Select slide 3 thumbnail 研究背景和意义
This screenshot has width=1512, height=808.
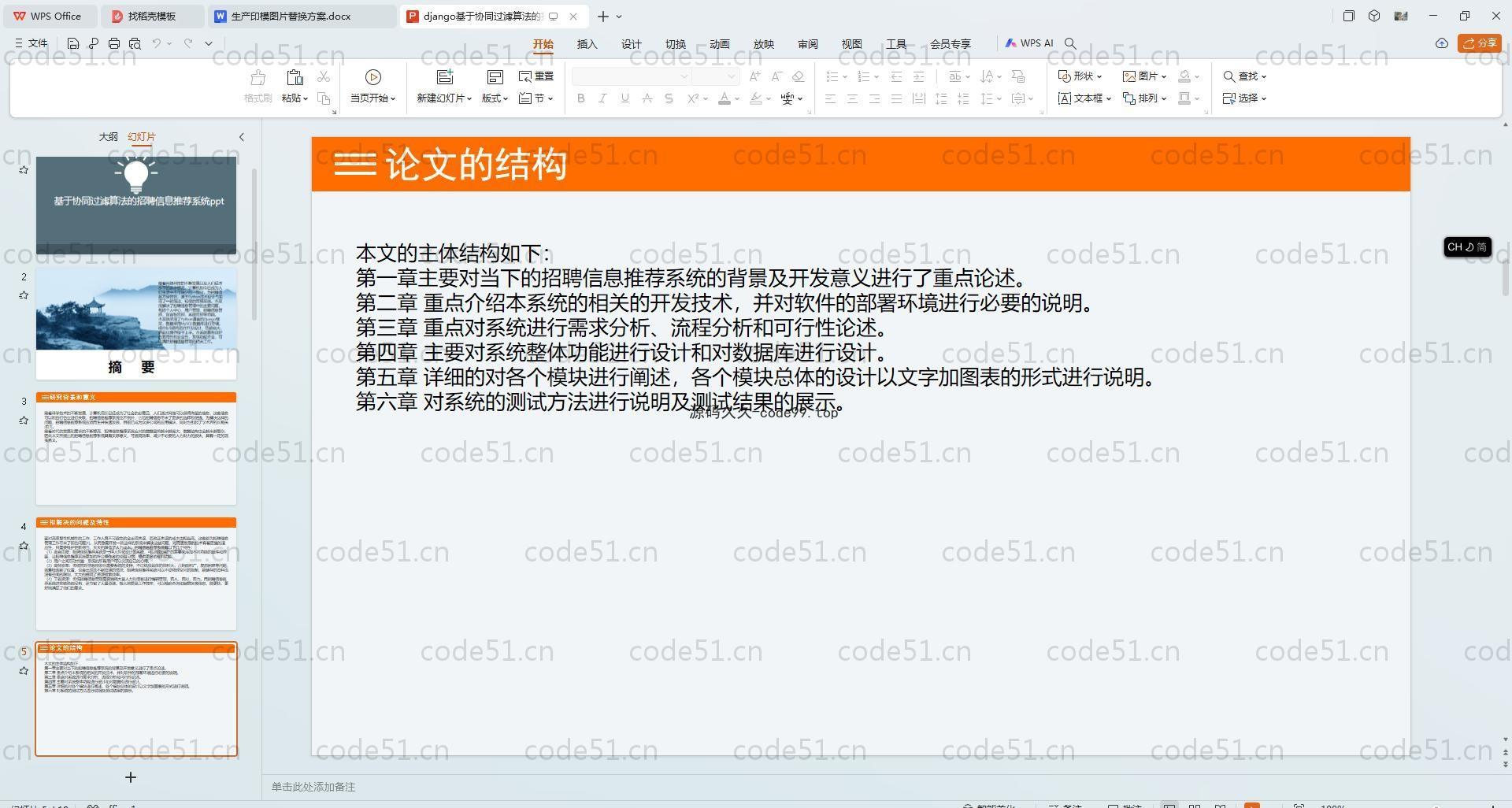tap(136, 449)
